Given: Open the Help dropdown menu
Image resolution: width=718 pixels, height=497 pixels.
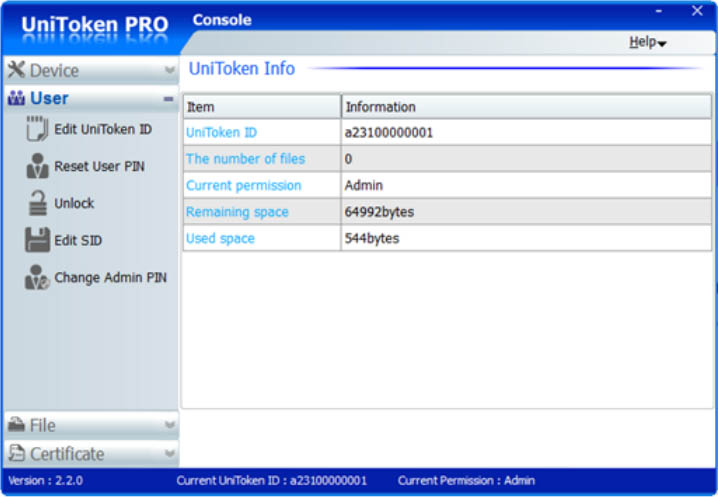Looking at the screenshot, I should 647,42.
